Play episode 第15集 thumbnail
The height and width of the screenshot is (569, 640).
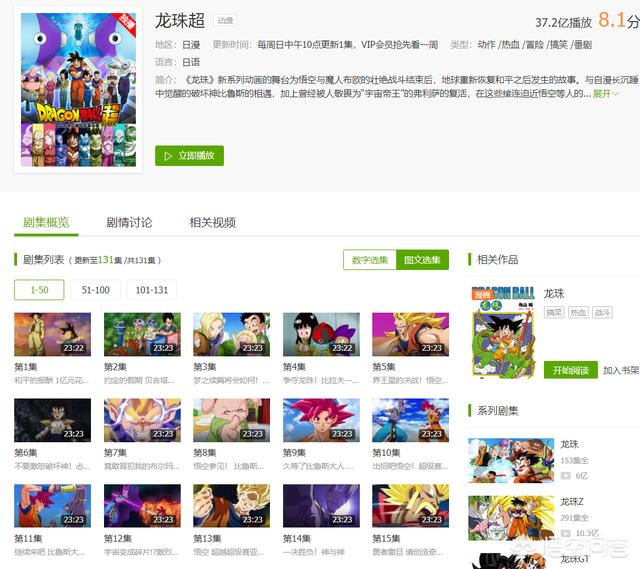[411, 506]
